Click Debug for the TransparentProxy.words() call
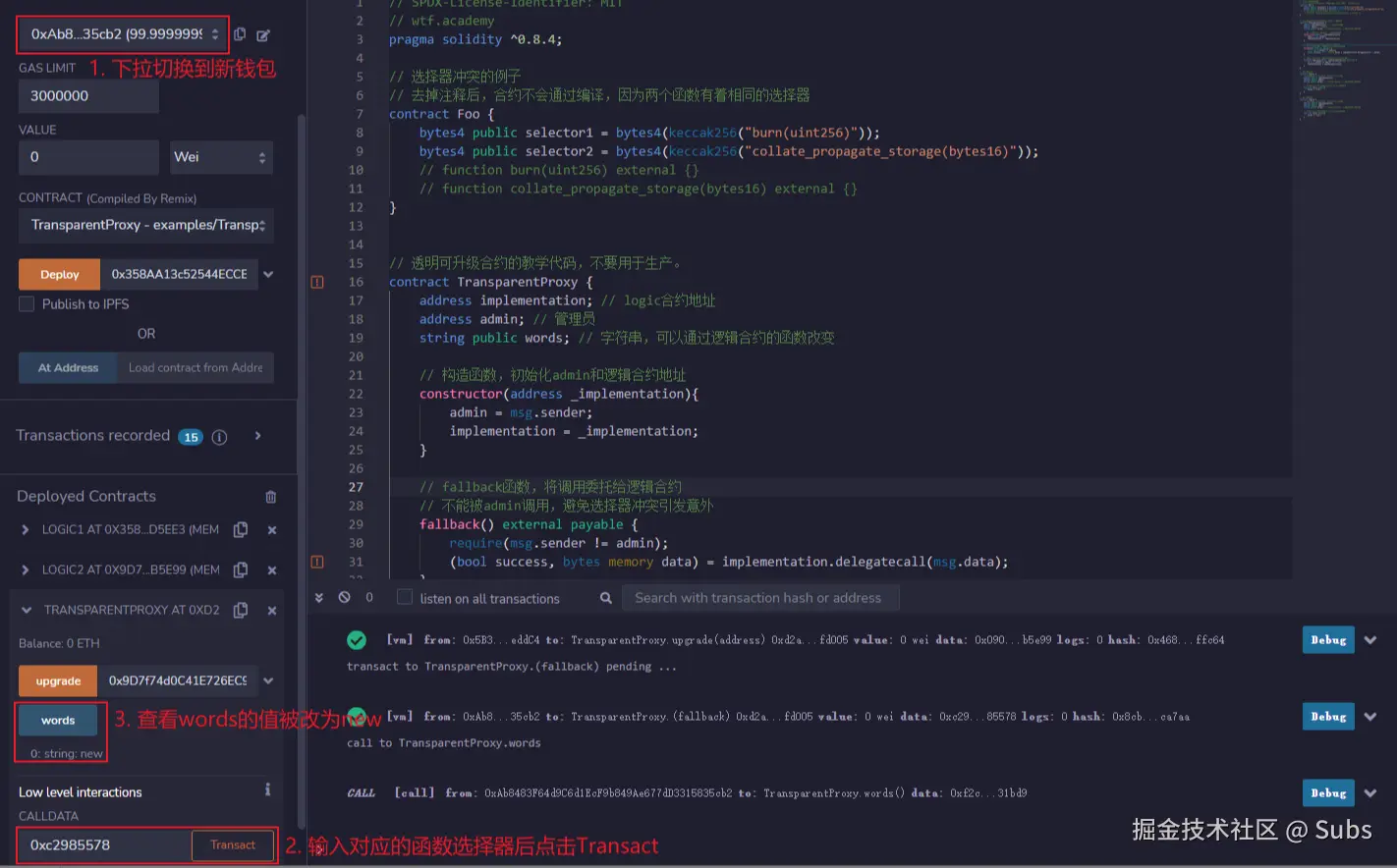This screenshot has width=1397, height=868. [1328, 793]
